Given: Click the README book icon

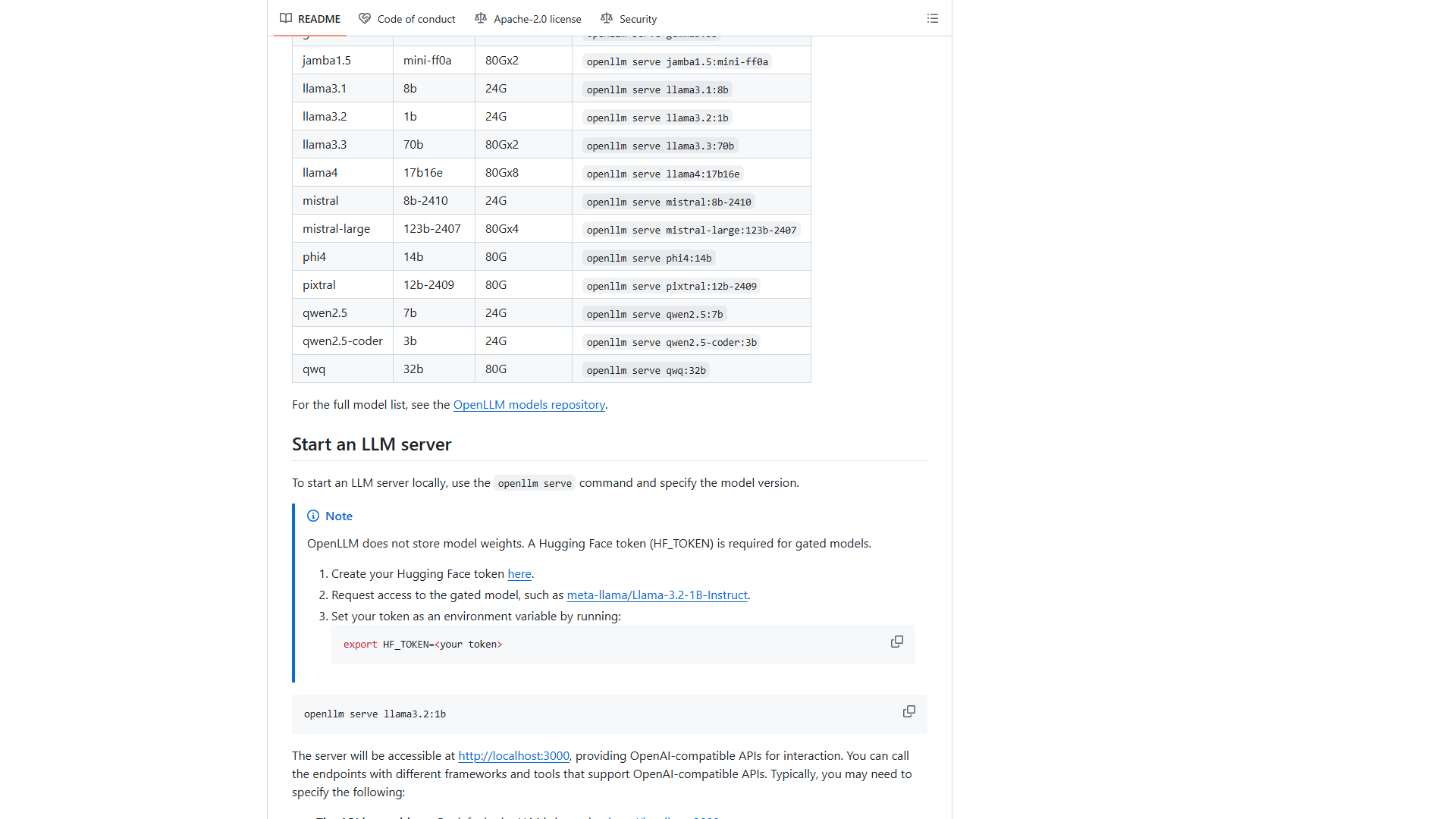Looking at the screenshot, I should coord(286,18).
